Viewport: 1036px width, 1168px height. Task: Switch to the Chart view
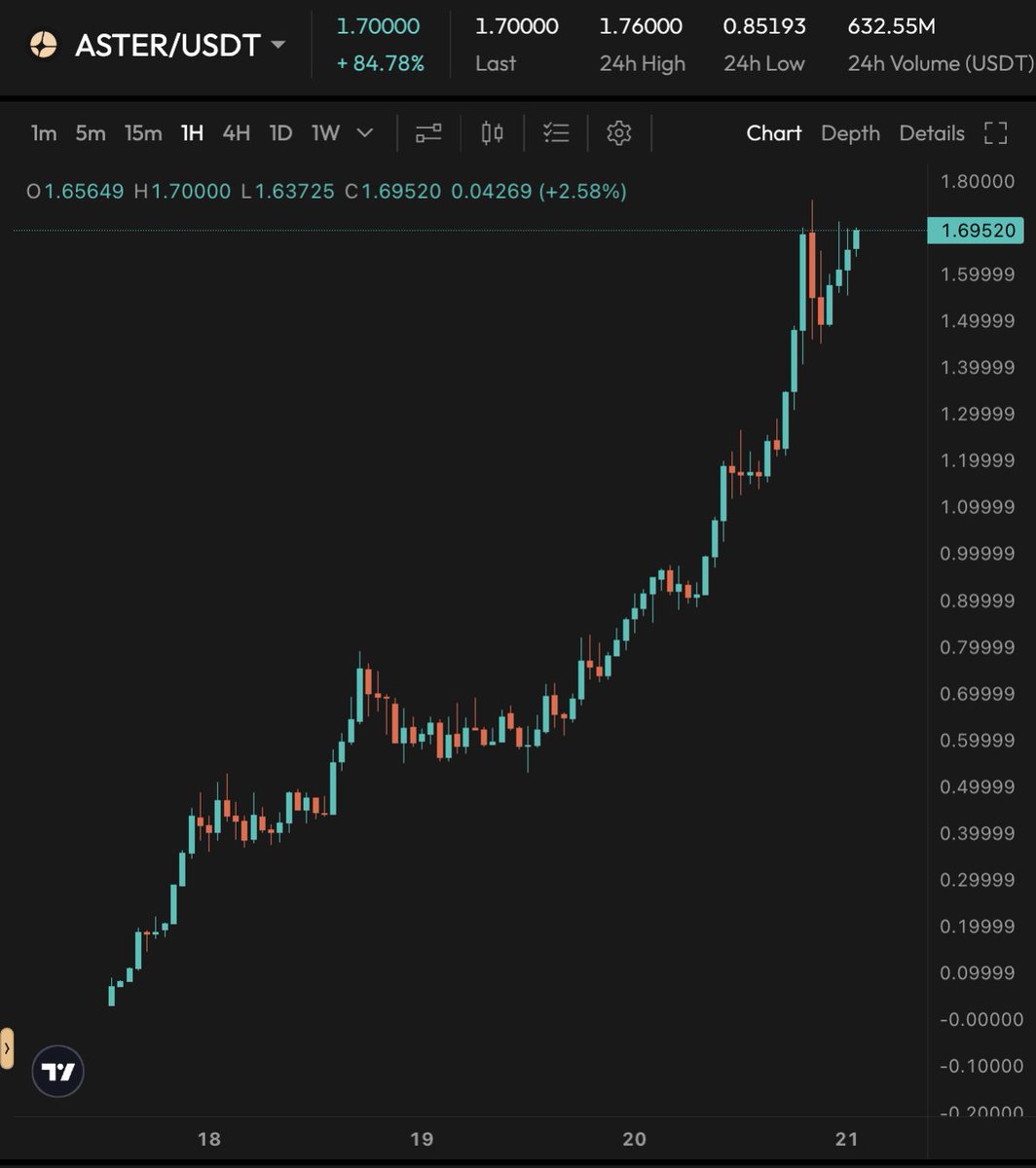(774, 133)
